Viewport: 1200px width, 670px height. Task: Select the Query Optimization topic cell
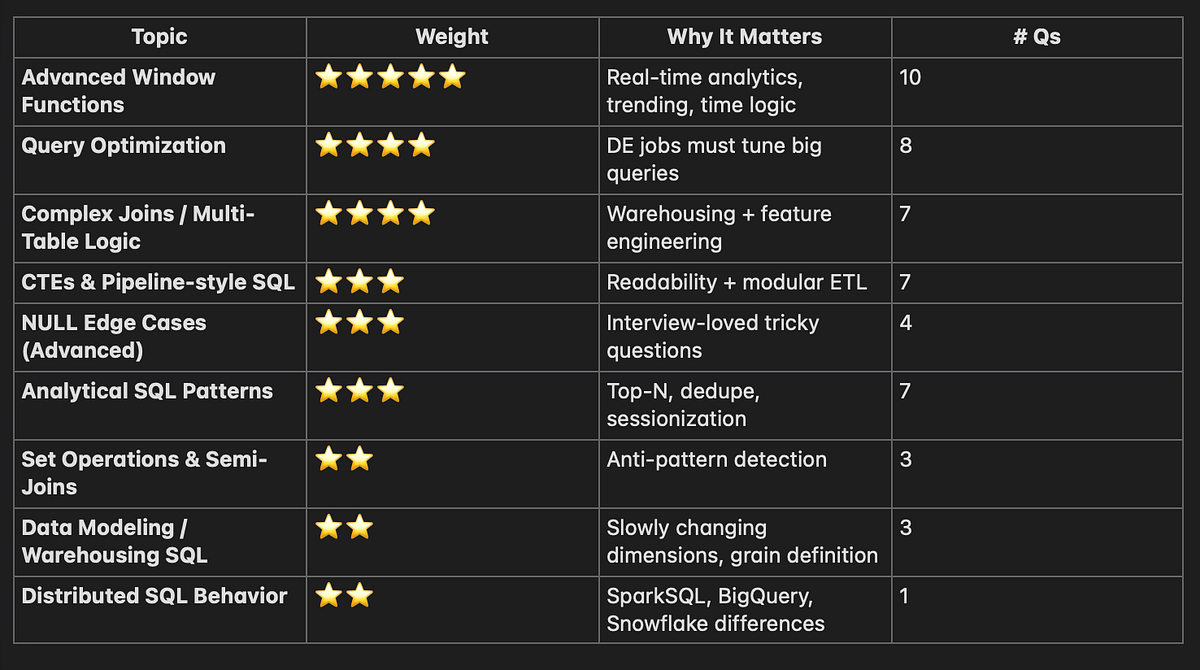point(160,159)
